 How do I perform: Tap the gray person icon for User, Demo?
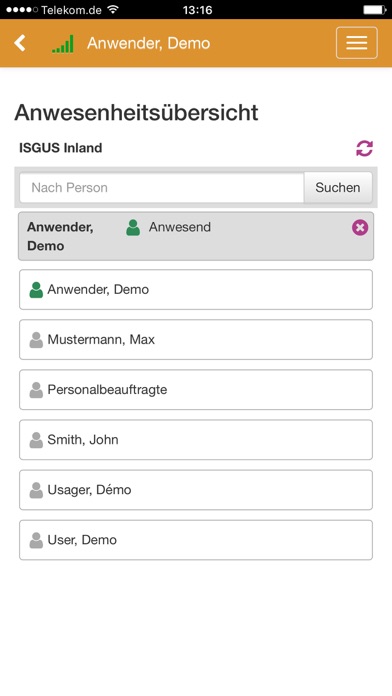coord(36,541)
